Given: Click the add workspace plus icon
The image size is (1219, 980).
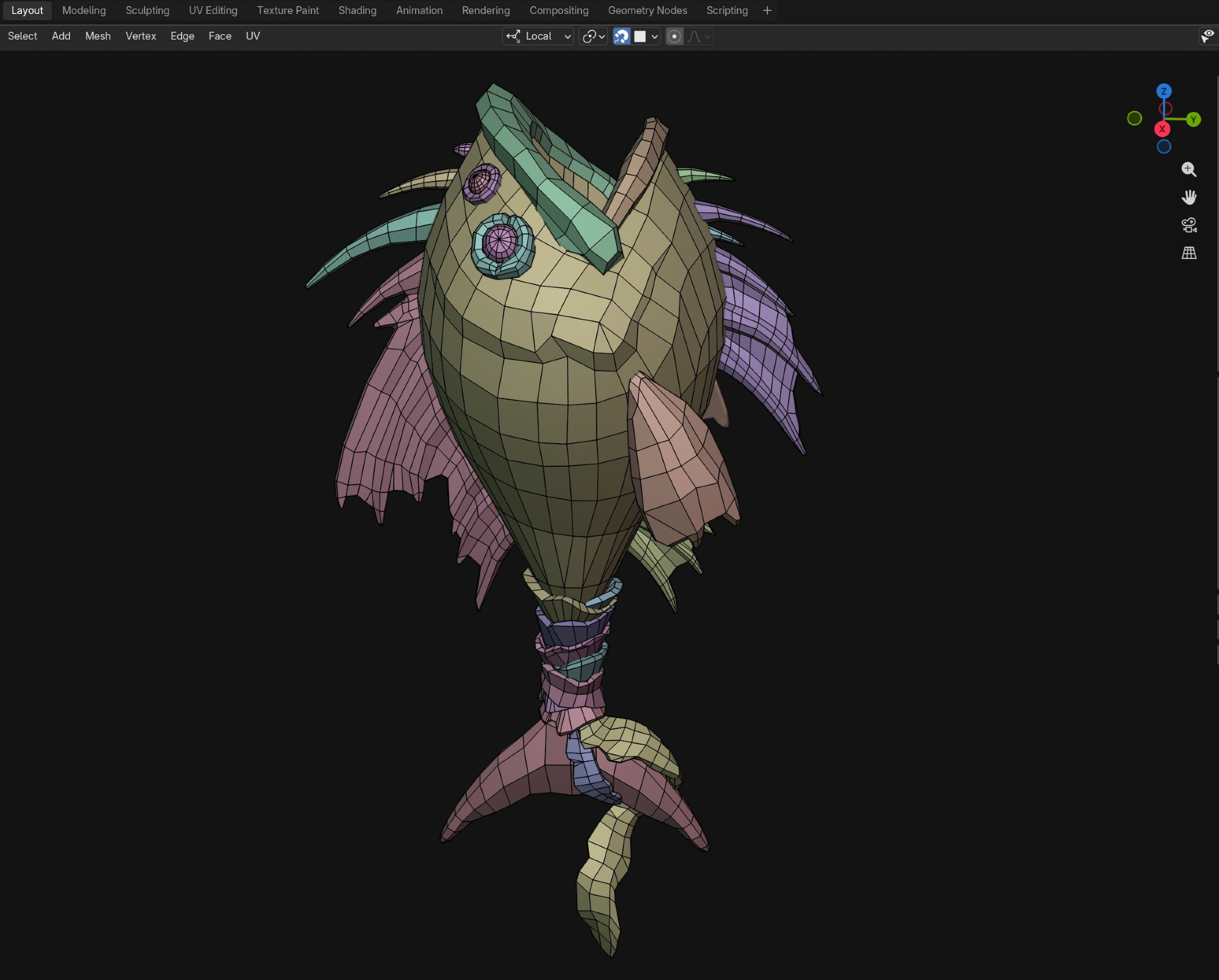Looking at the screenshot, I should [x=767, y=10].
